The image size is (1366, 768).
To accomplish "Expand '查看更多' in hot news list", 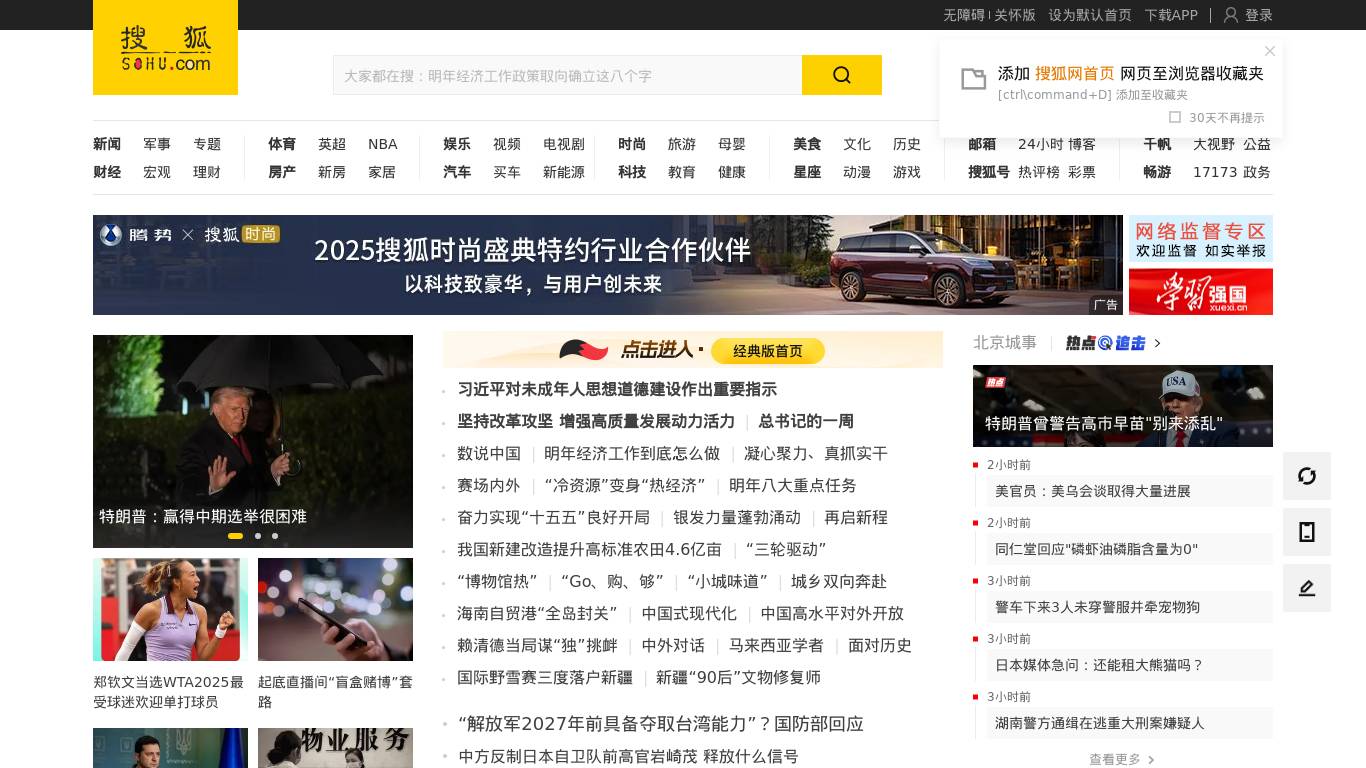I will pos(1121,759).
